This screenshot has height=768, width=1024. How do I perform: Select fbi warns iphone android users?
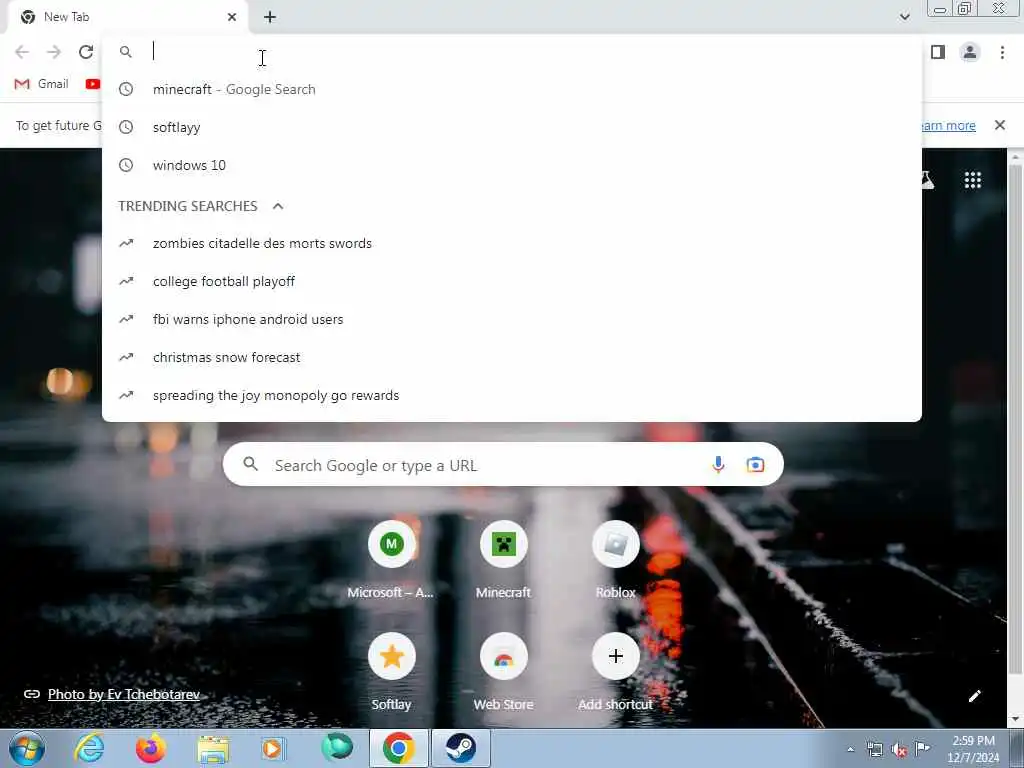click(512, 319)
